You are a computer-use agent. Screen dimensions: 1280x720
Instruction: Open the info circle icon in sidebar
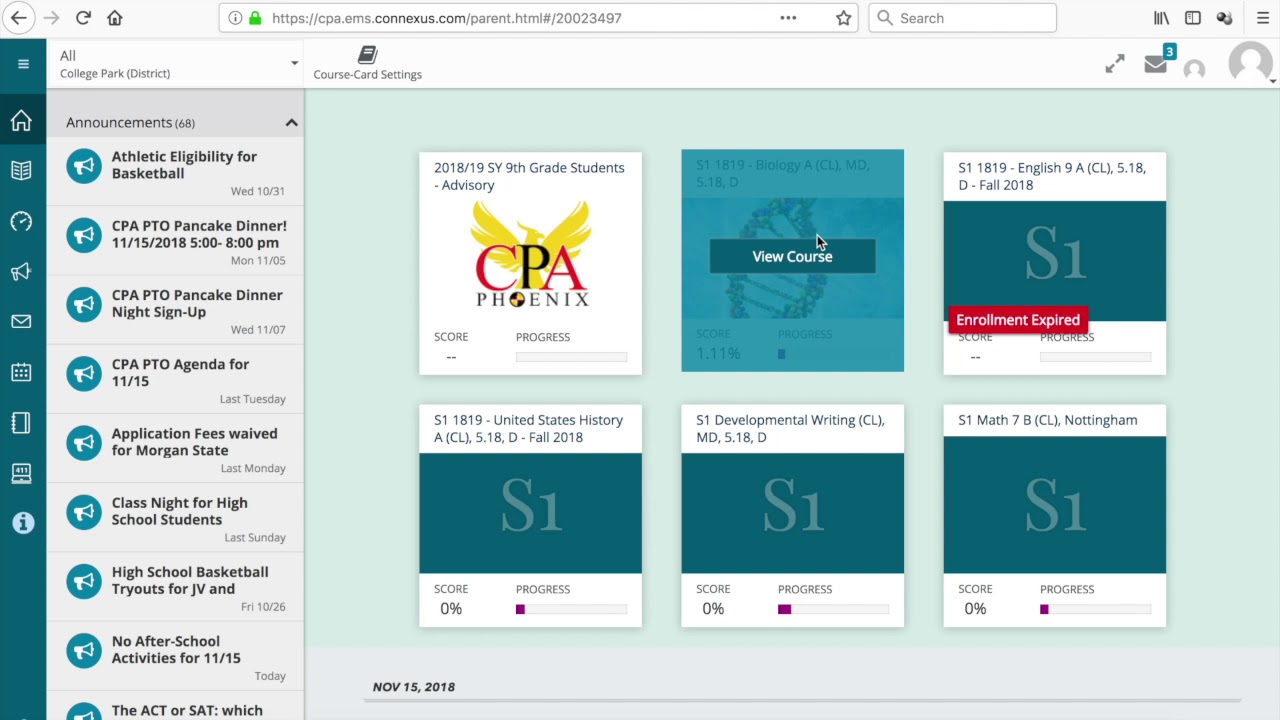[23, 523]
